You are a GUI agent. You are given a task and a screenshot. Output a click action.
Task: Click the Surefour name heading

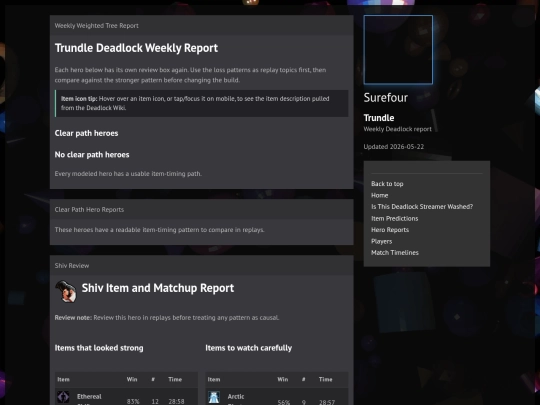(x=386, y=98)
